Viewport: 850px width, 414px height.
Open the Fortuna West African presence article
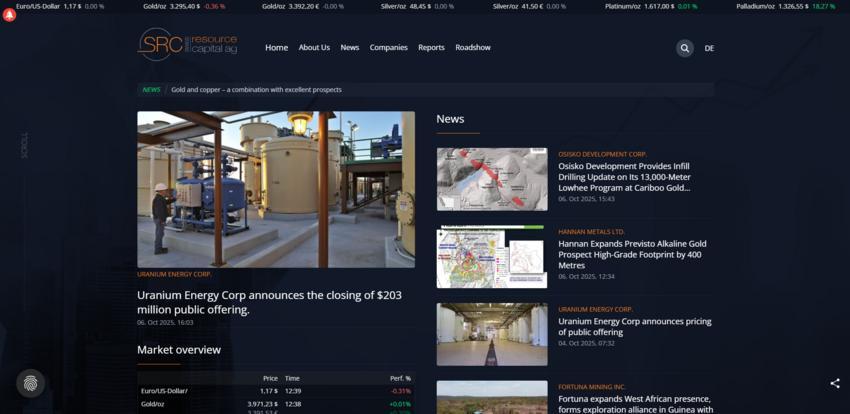pos(635,403)
